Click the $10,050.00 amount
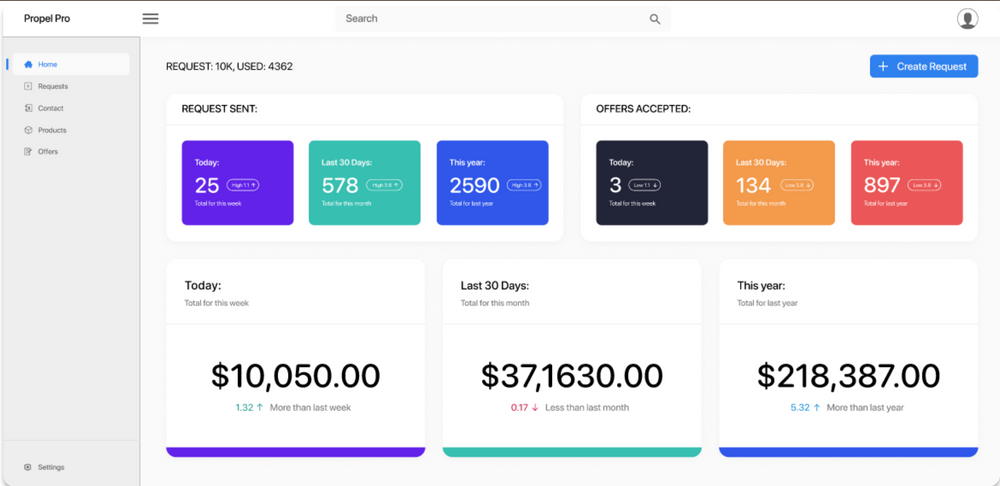 pos(295,376)
